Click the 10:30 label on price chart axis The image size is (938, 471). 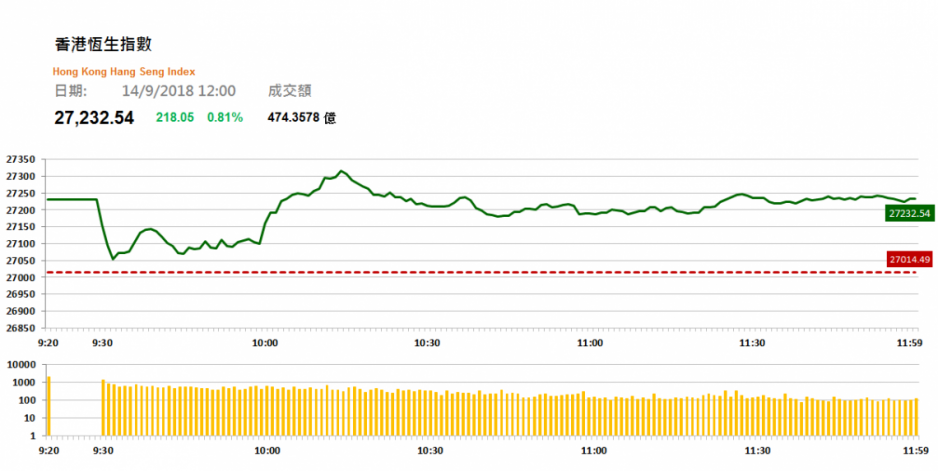pos(428,343)
